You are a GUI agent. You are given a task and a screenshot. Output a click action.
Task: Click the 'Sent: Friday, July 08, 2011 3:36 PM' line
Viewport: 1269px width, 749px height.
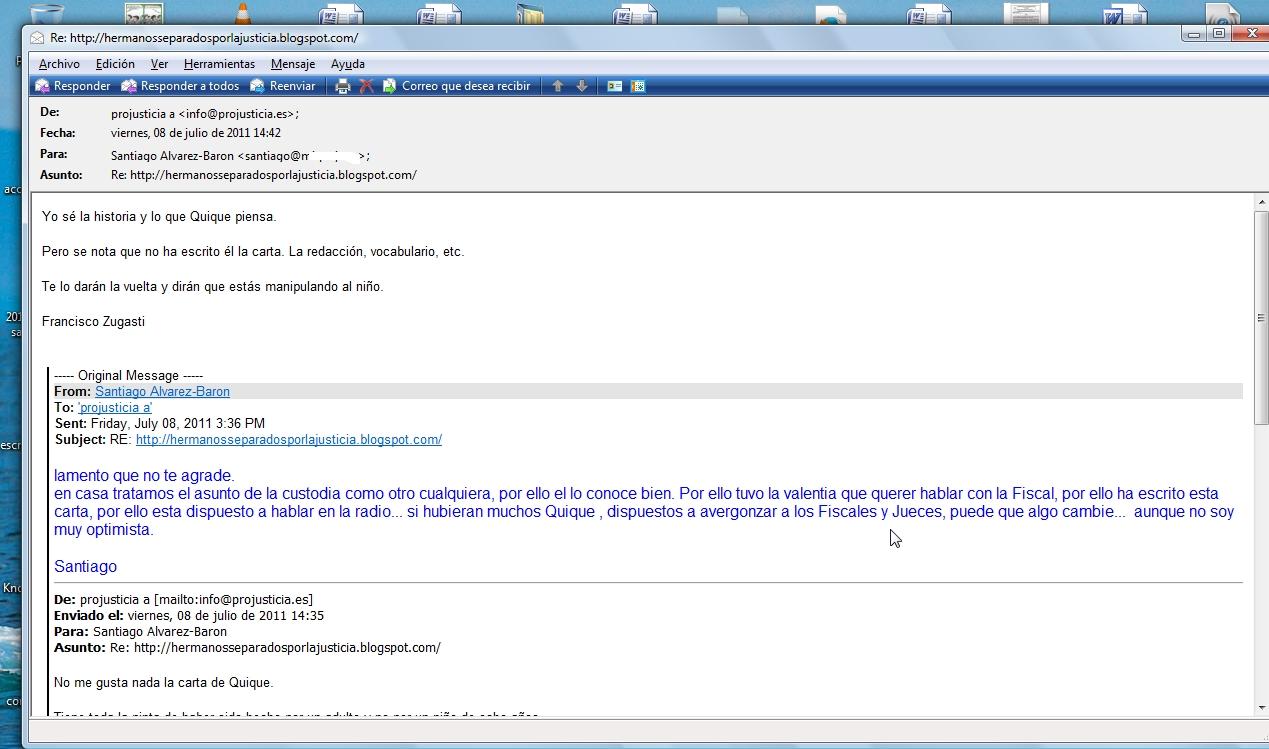coord(160,424)
